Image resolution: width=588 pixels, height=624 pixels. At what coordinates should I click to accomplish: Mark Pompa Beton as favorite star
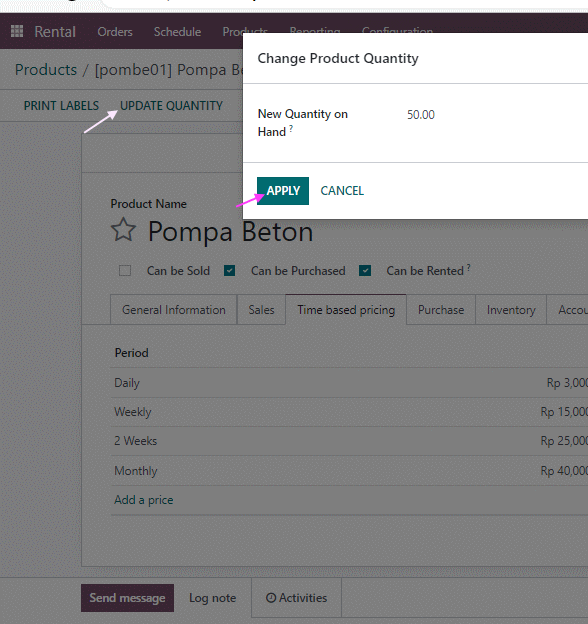pos(123,230)
